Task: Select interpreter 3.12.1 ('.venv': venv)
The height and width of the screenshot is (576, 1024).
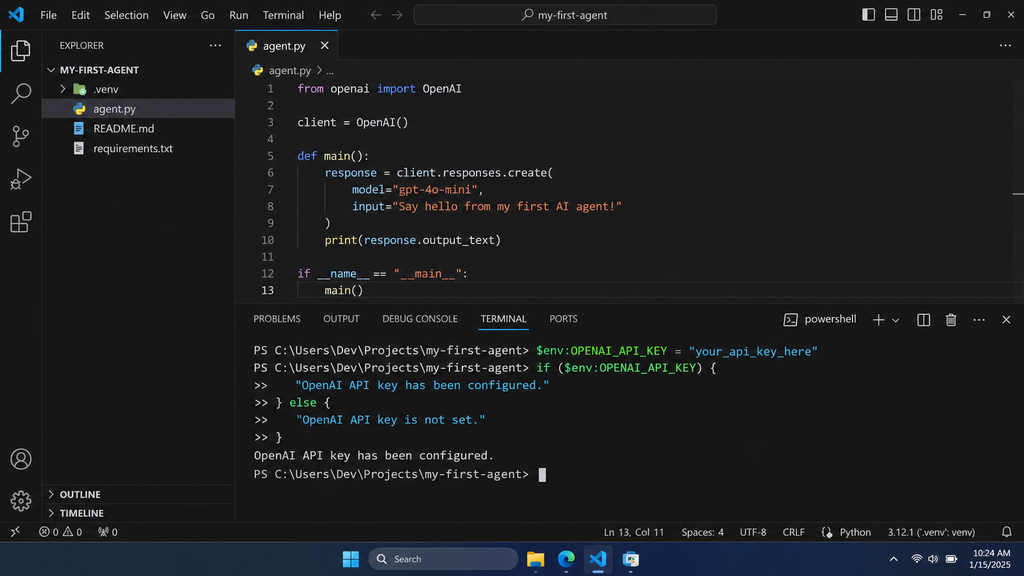Action: 931,532
